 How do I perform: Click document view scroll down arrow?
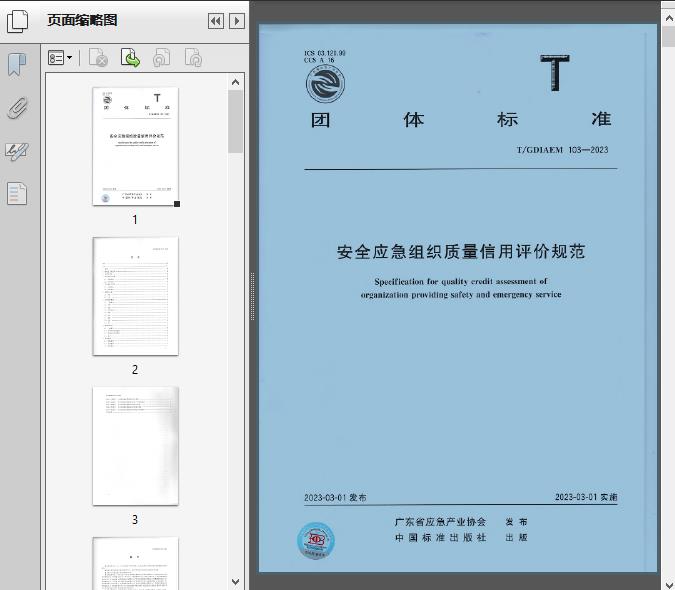click(669, 583)
